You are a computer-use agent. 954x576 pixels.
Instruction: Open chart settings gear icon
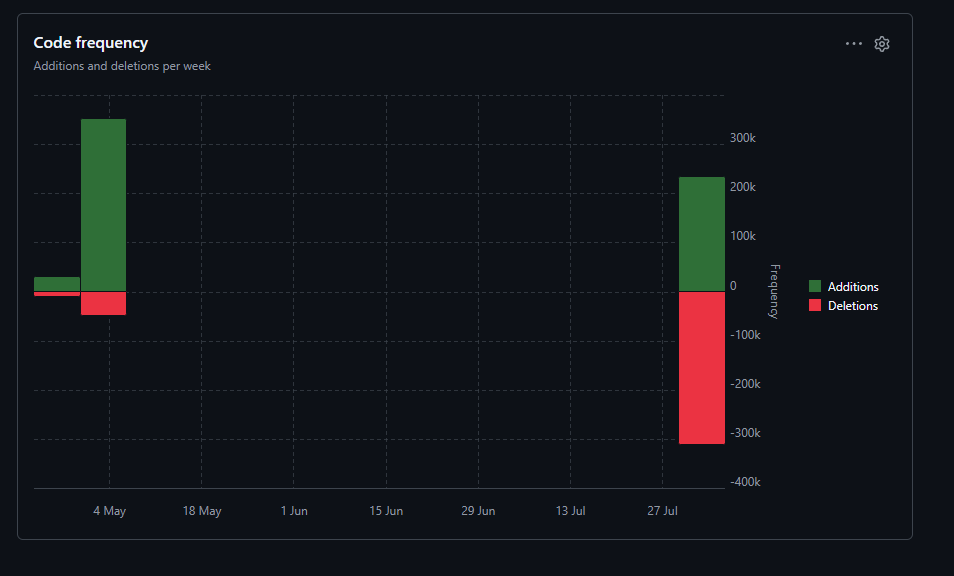tap(882, 44)
